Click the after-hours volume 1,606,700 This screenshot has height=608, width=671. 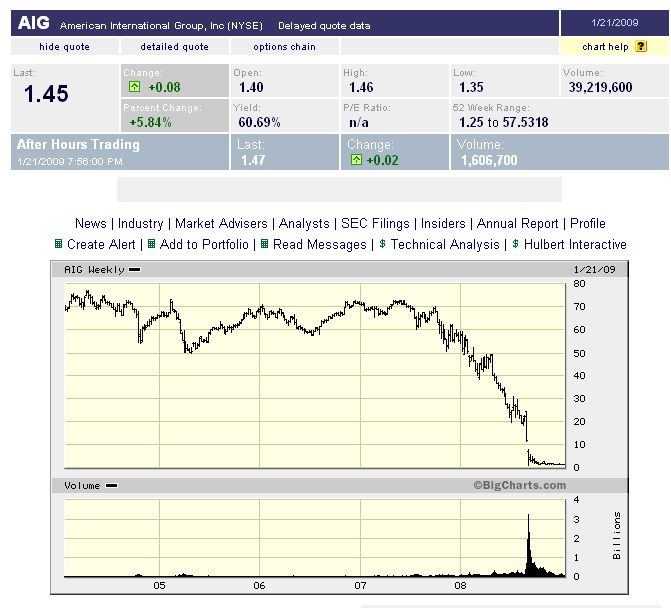(489, 160)
